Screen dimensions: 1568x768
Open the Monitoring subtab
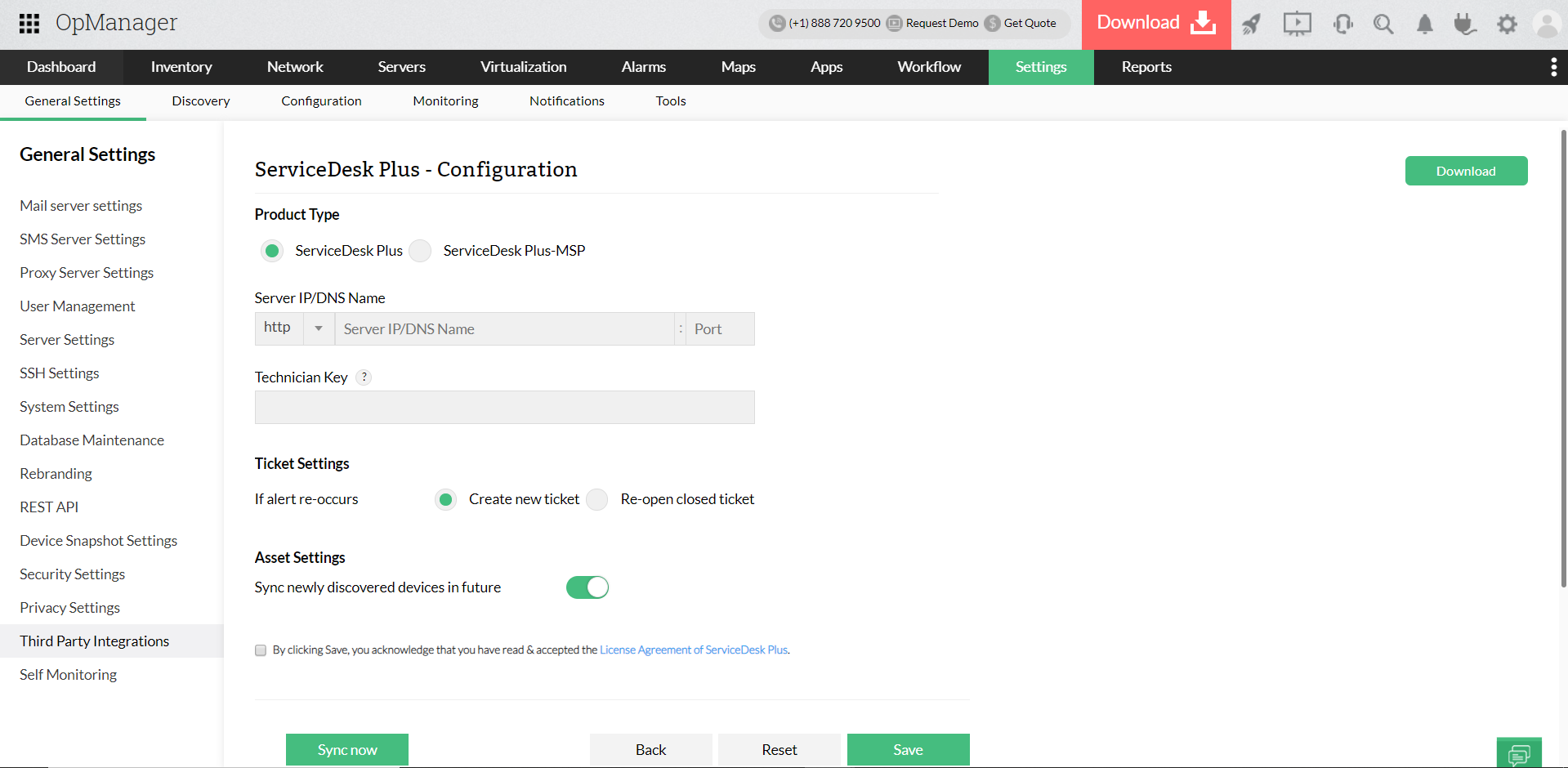click(445, 101)
